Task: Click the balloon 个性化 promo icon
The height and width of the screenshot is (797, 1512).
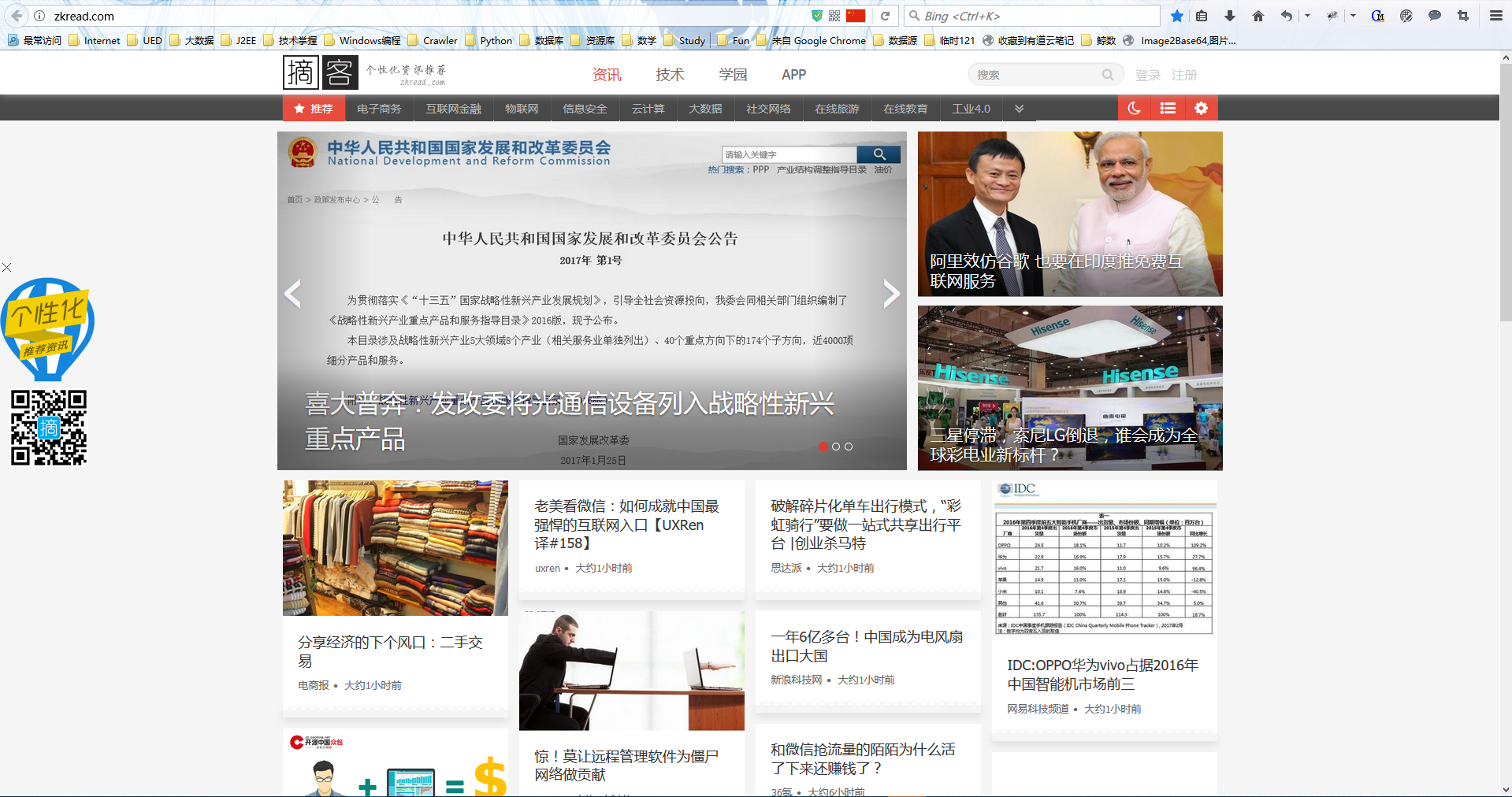Action: (48, 328)
